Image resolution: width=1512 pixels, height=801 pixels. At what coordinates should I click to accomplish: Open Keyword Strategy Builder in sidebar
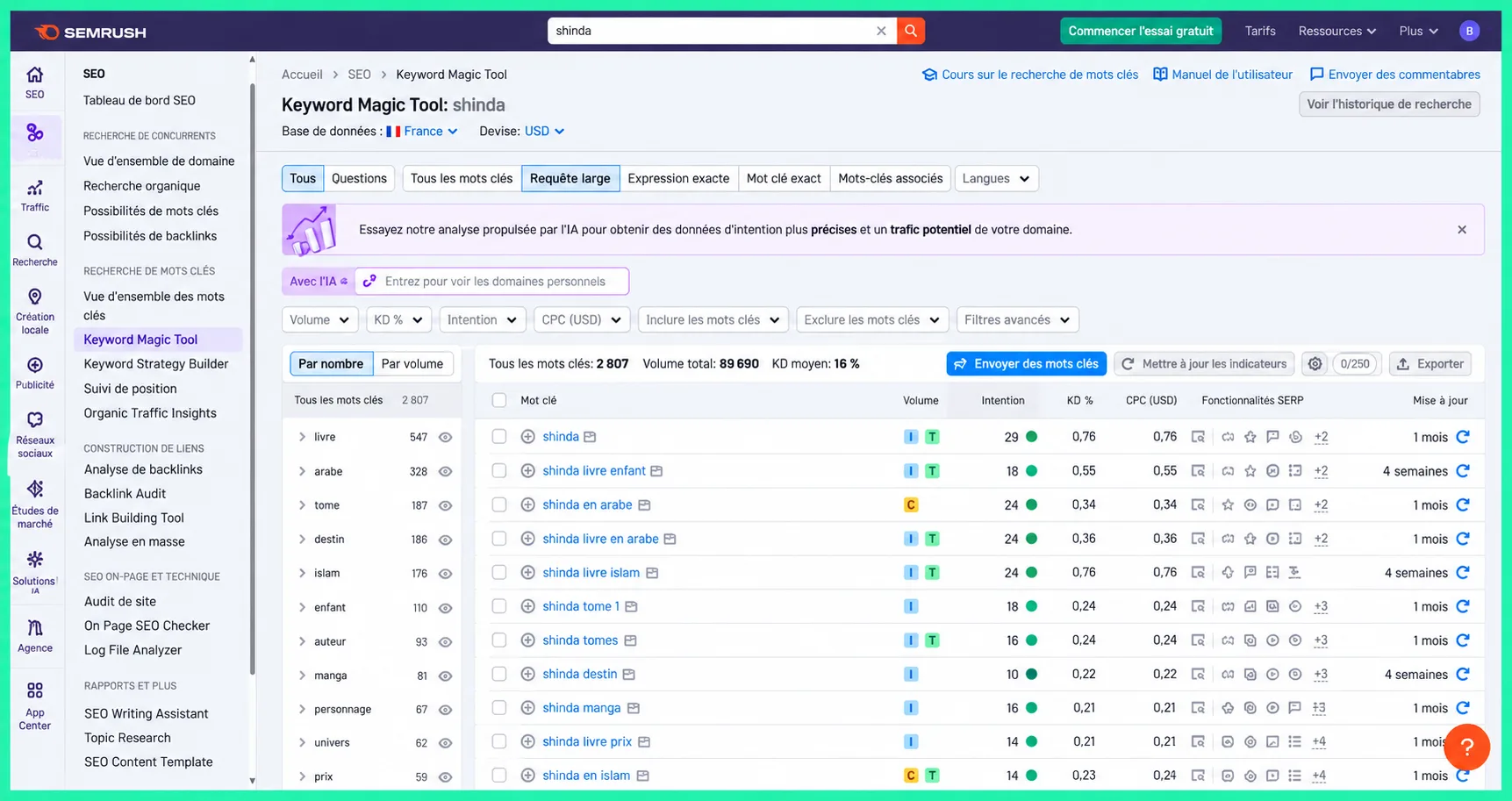(156, 364)
